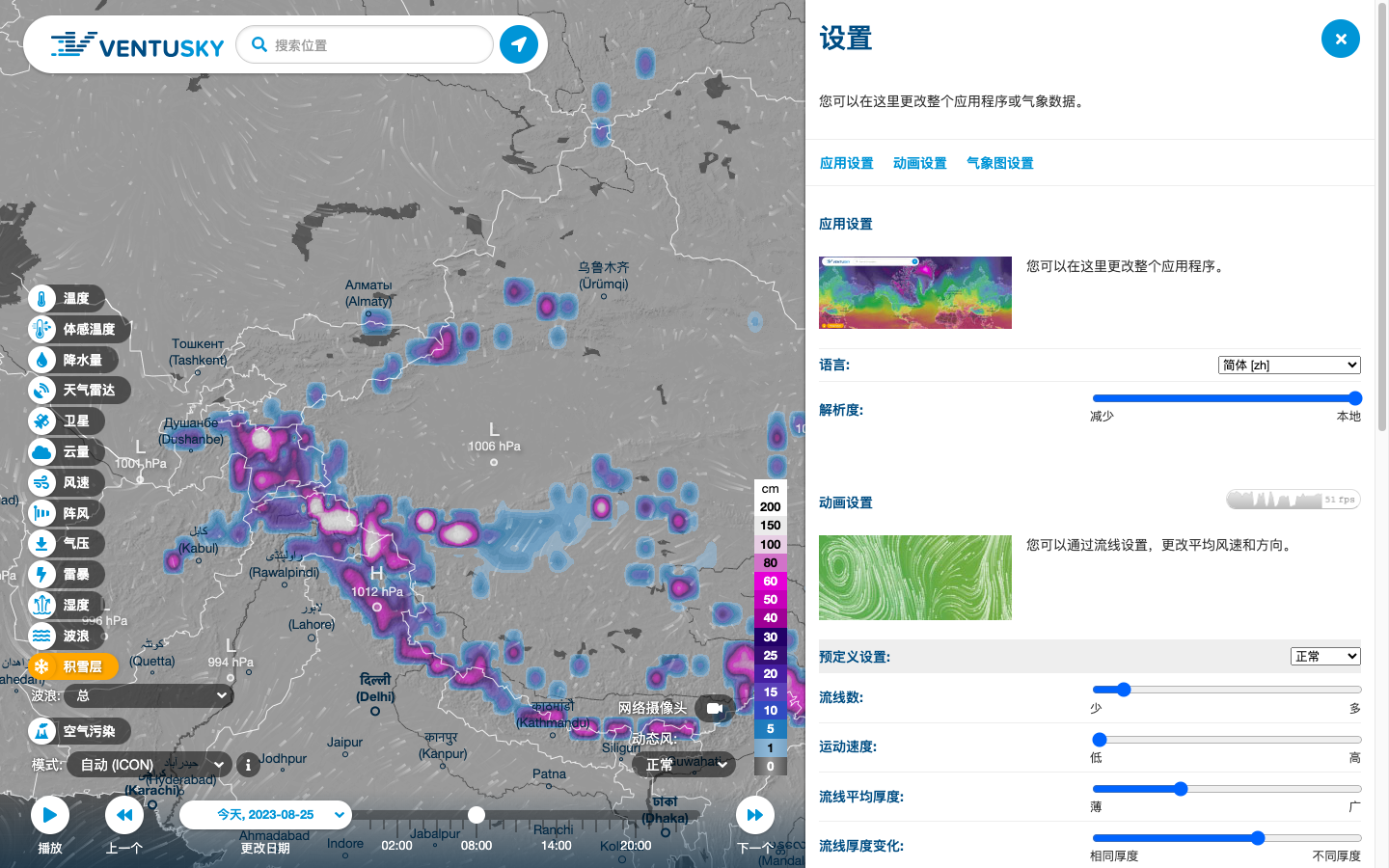Click the 10 cm blue legend swatch
1389x868 pixels.
(771, 711)
